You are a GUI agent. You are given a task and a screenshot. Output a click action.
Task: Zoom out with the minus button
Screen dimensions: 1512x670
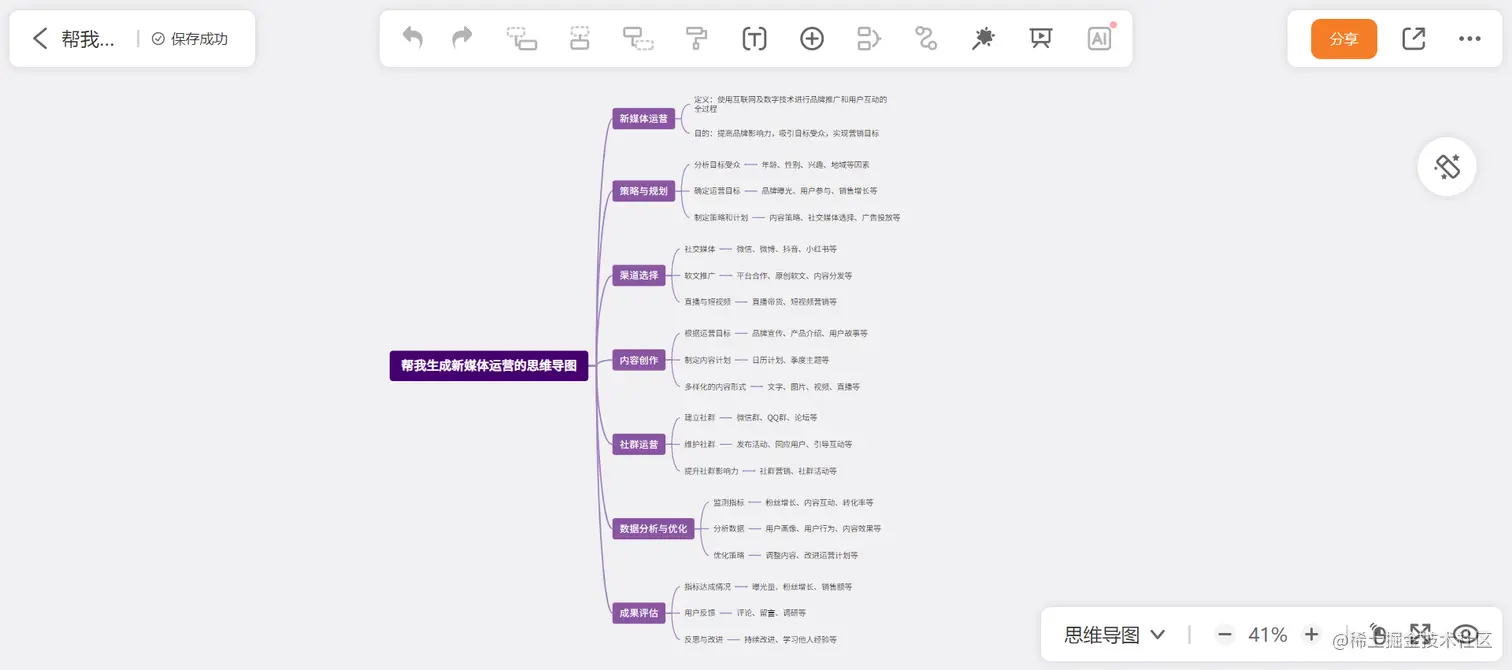[1225, 635]
